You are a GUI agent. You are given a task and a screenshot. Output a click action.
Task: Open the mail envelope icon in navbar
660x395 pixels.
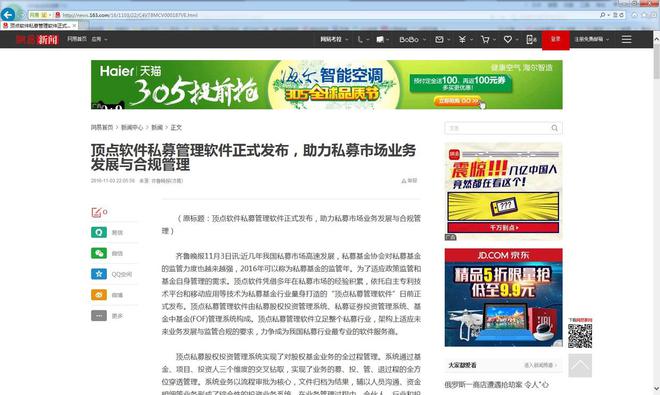click(x=439, y=39)
